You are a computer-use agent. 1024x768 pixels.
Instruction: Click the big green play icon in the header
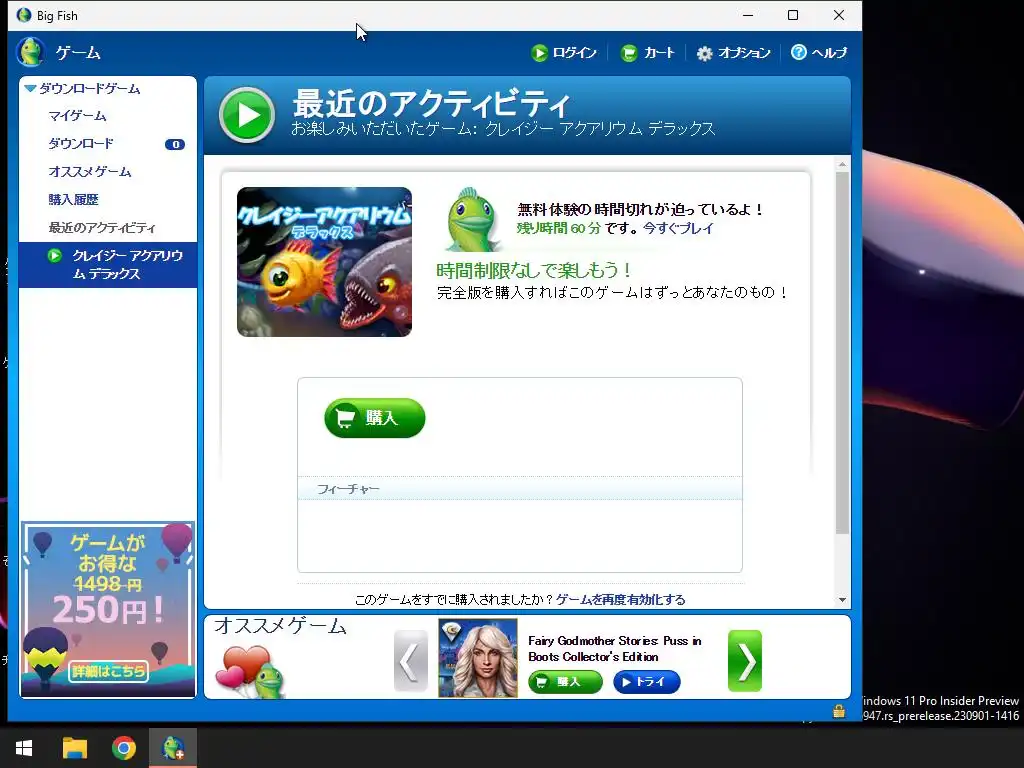coord(247,115)
